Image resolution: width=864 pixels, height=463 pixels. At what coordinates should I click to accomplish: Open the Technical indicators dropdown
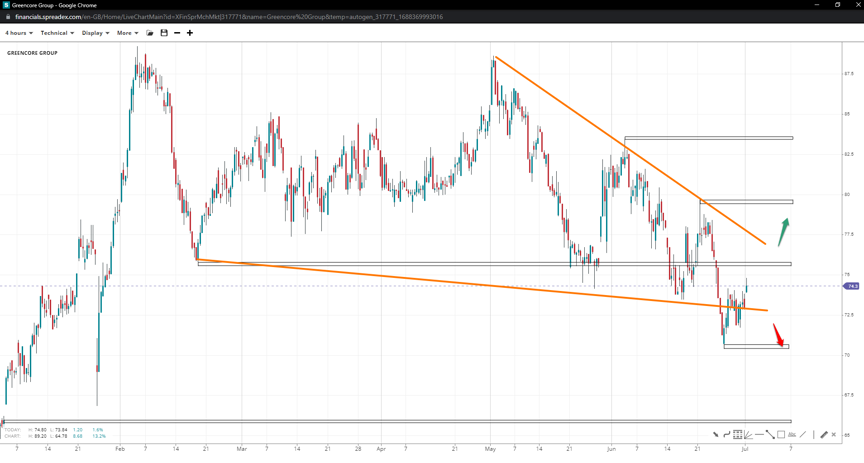56,33
